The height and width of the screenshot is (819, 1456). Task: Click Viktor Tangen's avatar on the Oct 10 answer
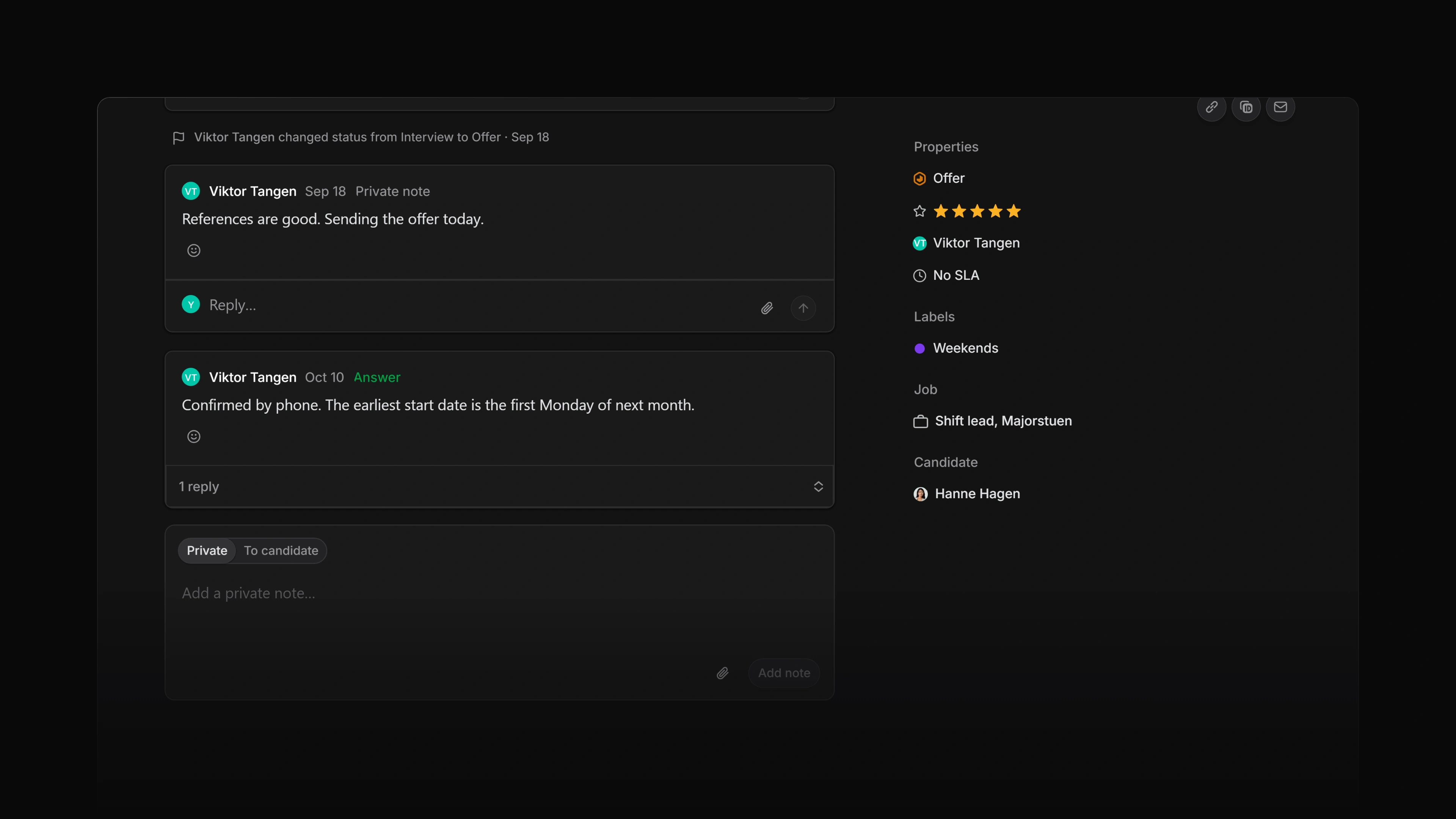(191, 377)
